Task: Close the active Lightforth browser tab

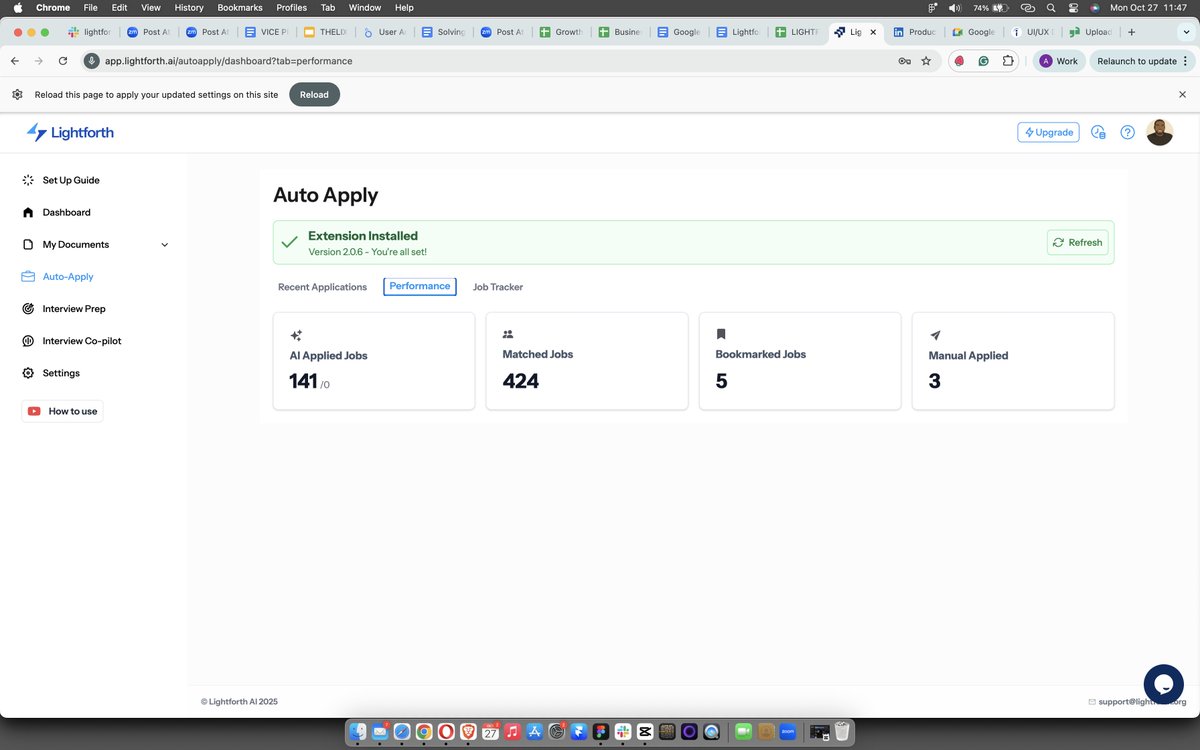Action: pos(872,32)
